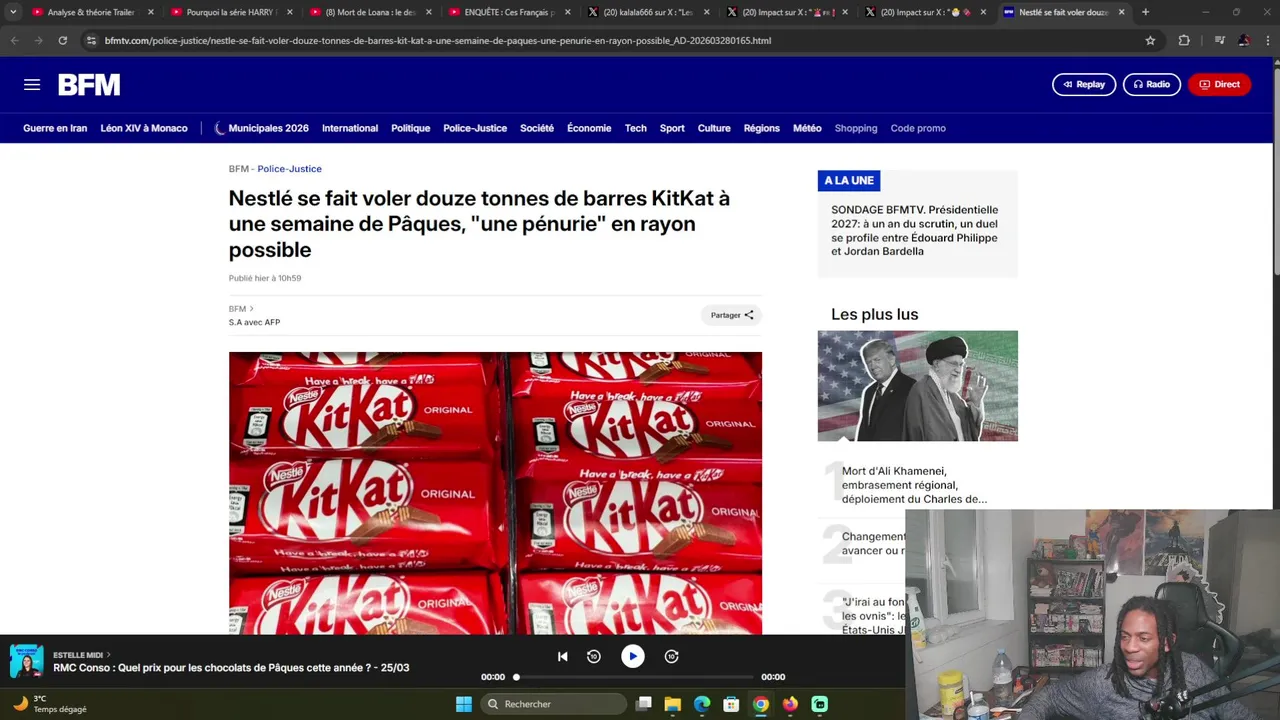Screen dimensions: 1280x720
Task: Open the Chrome three-dot menu
Action: (1268, 40)
